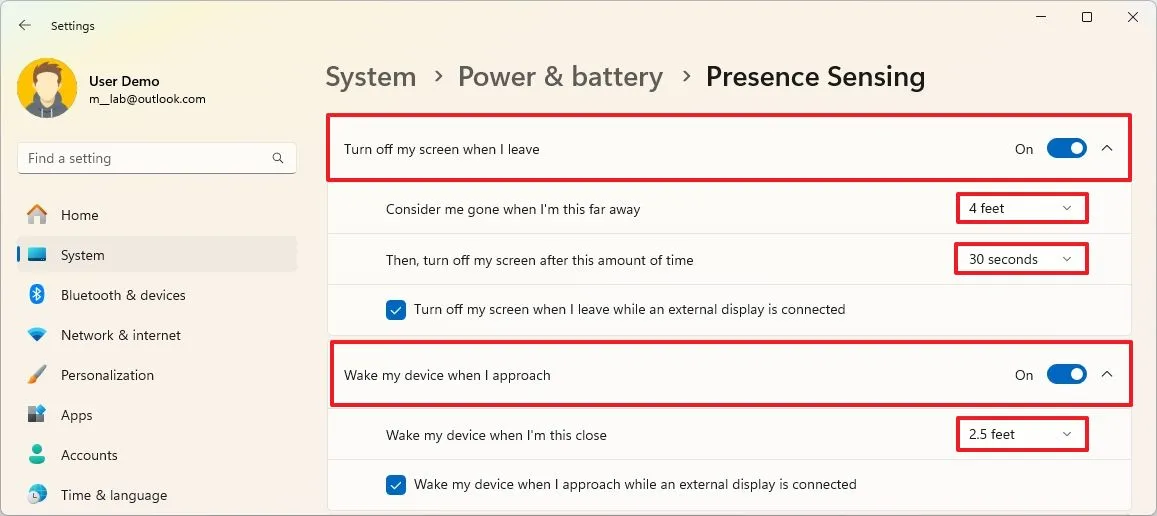Go to Power & battery breadcrumb
This screenshot has width=1157, height=516.
[560, 77]
